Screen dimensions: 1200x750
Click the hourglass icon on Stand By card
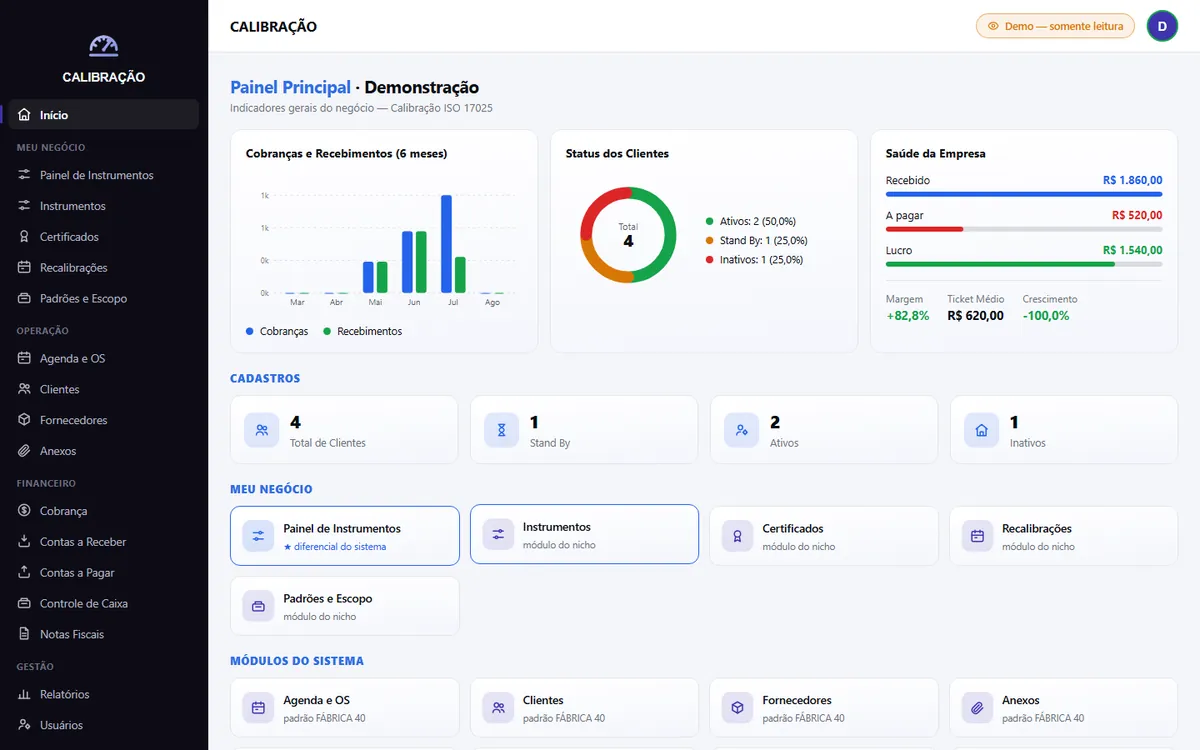click(501, 430)
